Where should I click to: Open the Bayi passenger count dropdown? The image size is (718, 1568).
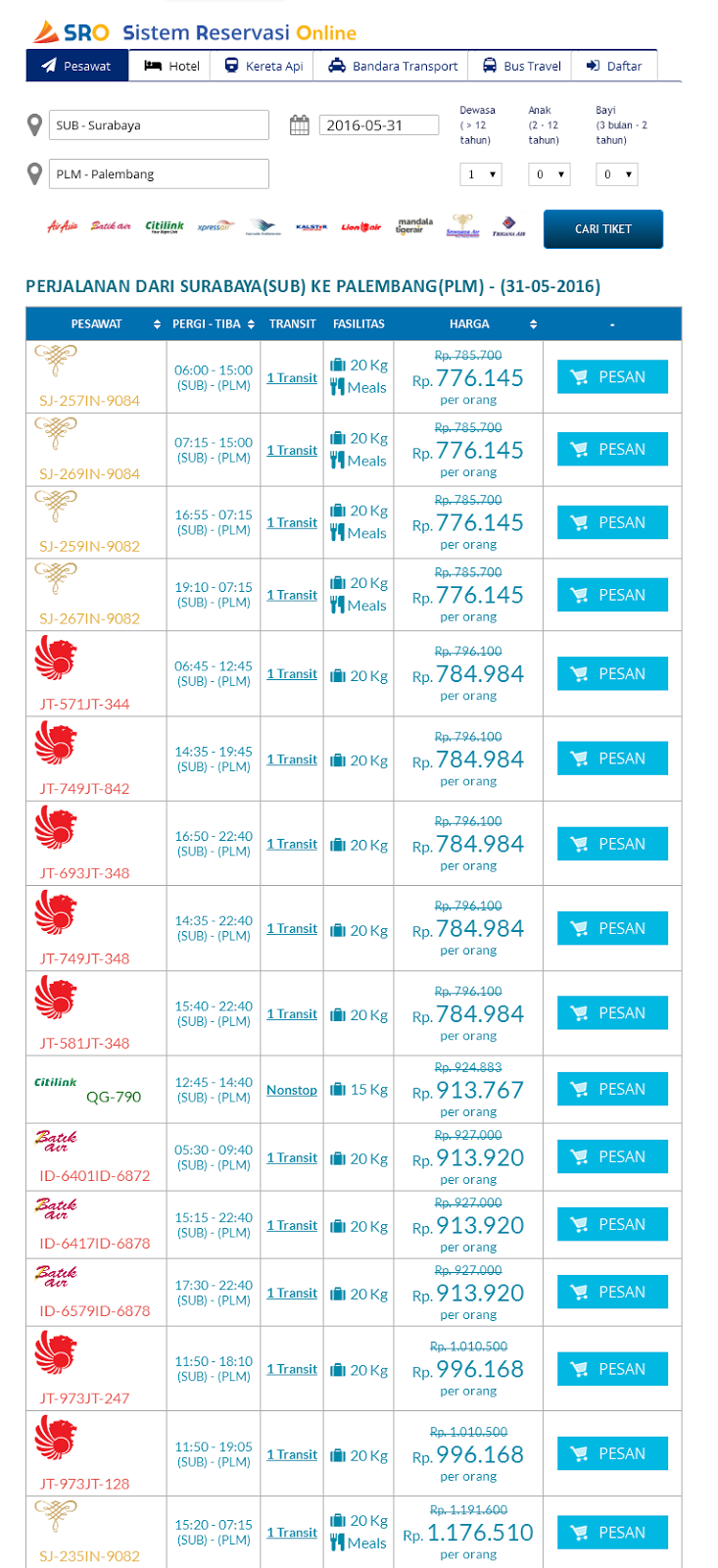pyautogui.click(x=617, y=174)
